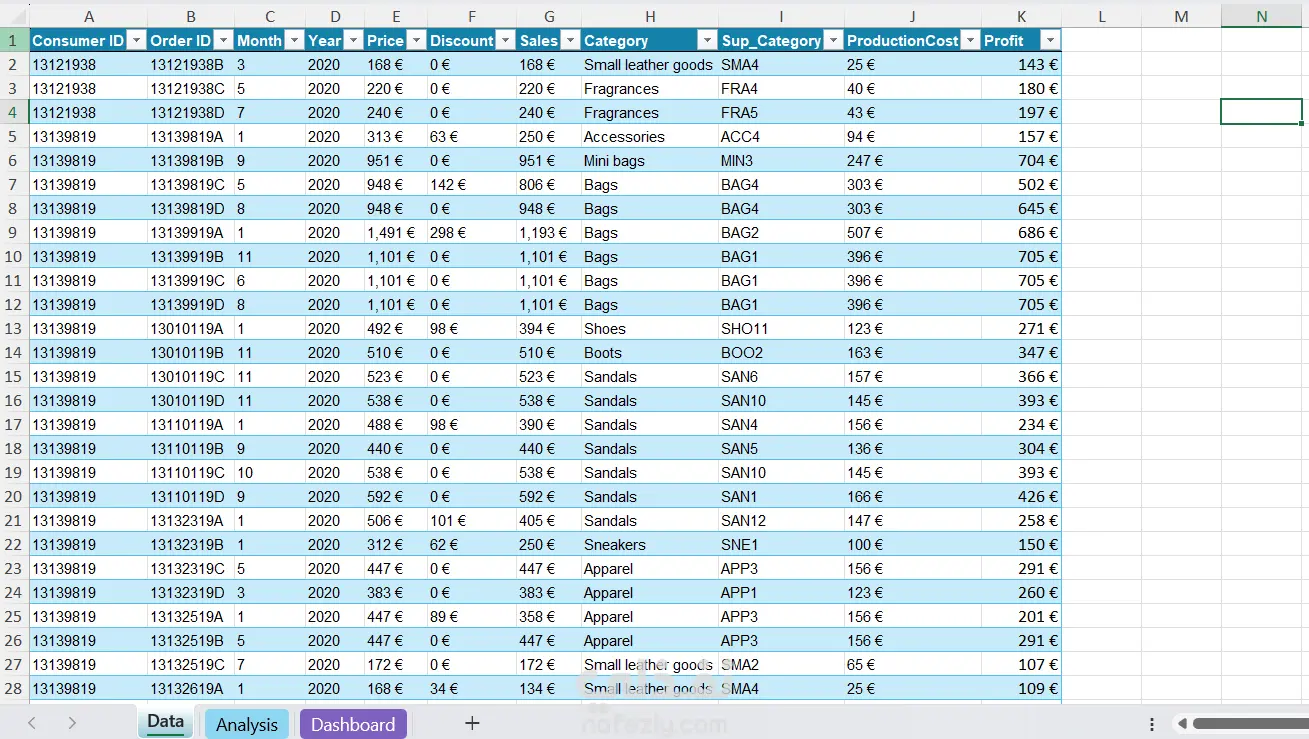Click Order ID 13132619A cell

191,689
